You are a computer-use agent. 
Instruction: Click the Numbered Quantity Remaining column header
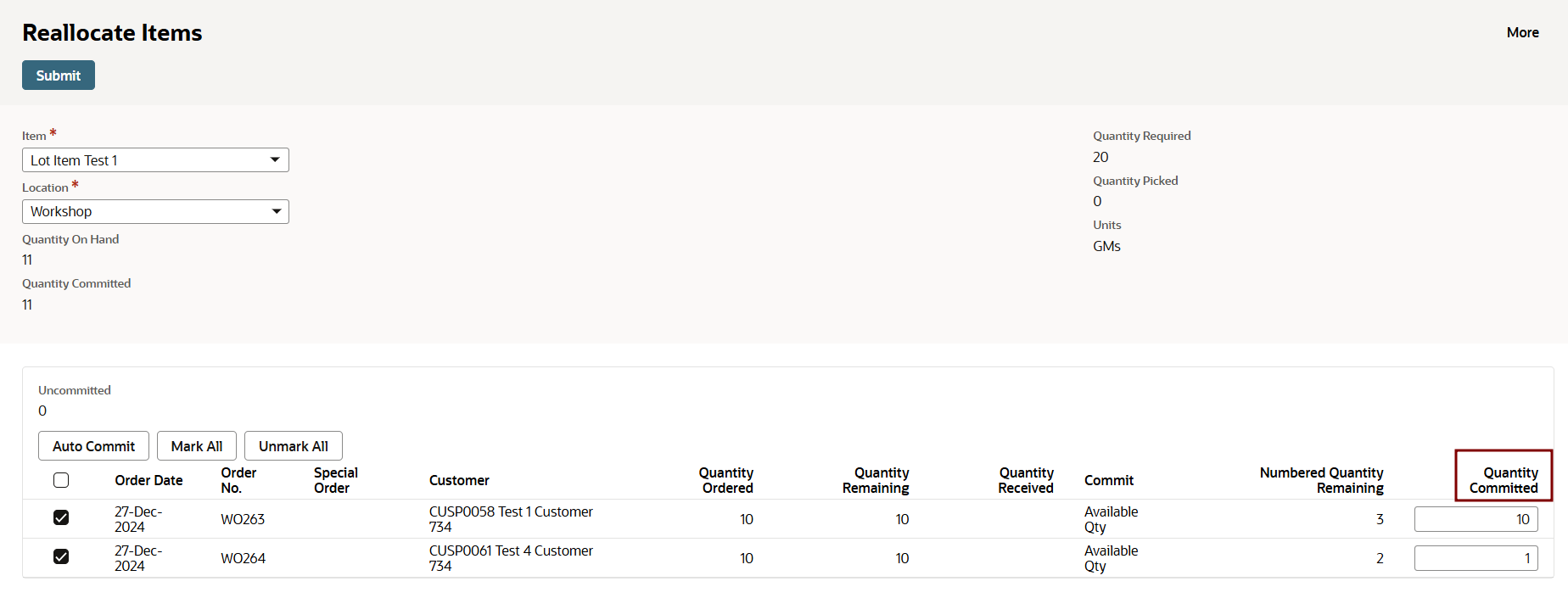pos(1321,480)
